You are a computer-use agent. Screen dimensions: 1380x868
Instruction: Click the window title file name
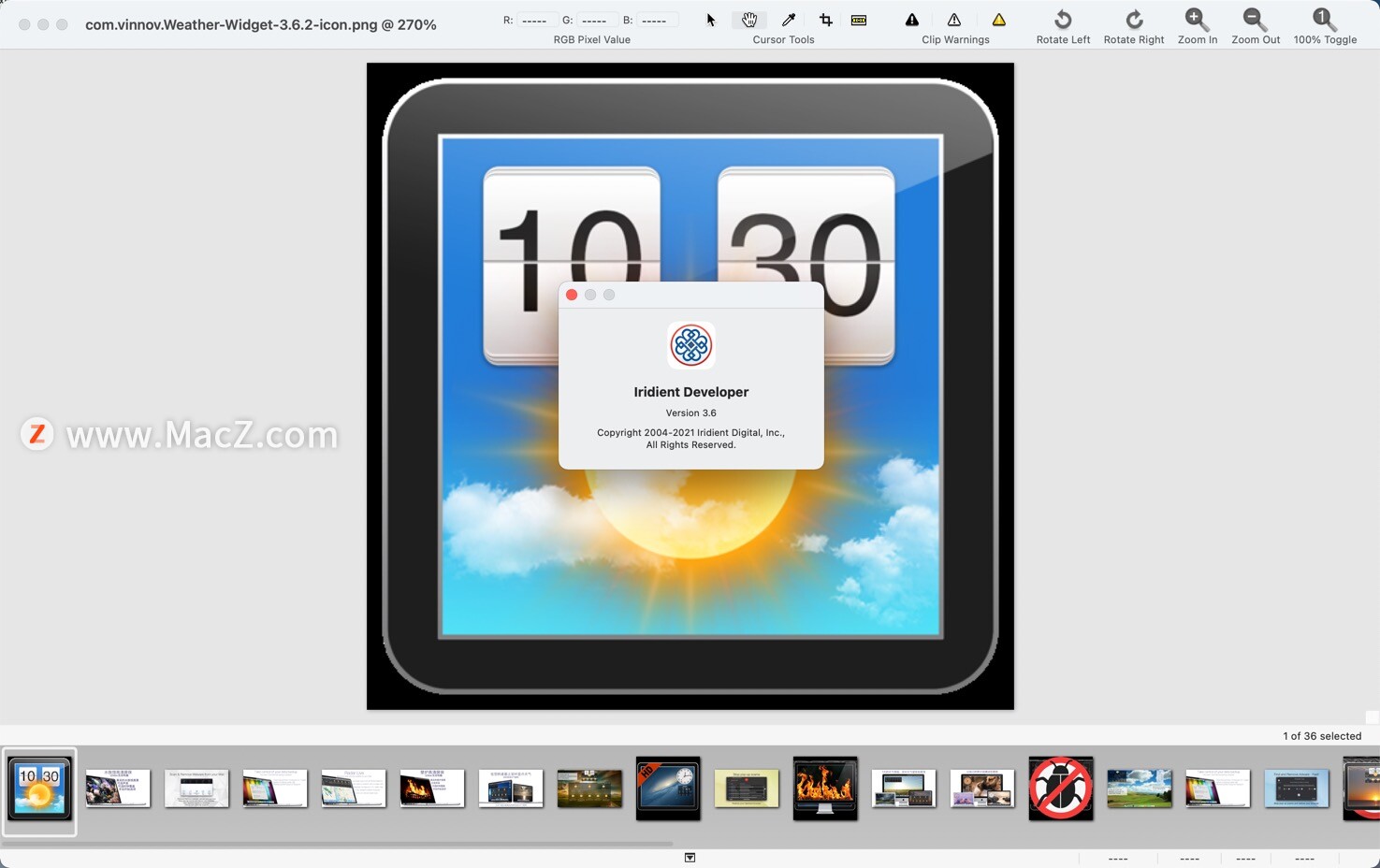point(261,24)
